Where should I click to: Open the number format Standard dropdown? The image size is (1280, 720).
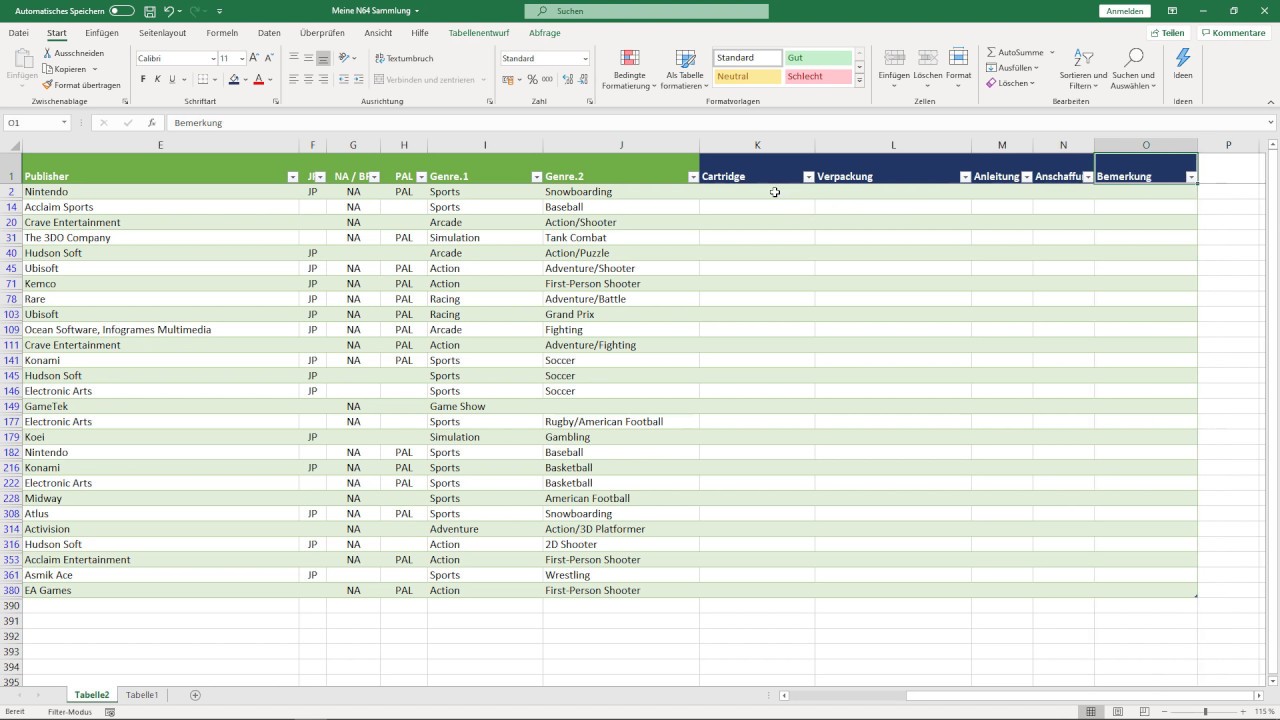point(585,58)
